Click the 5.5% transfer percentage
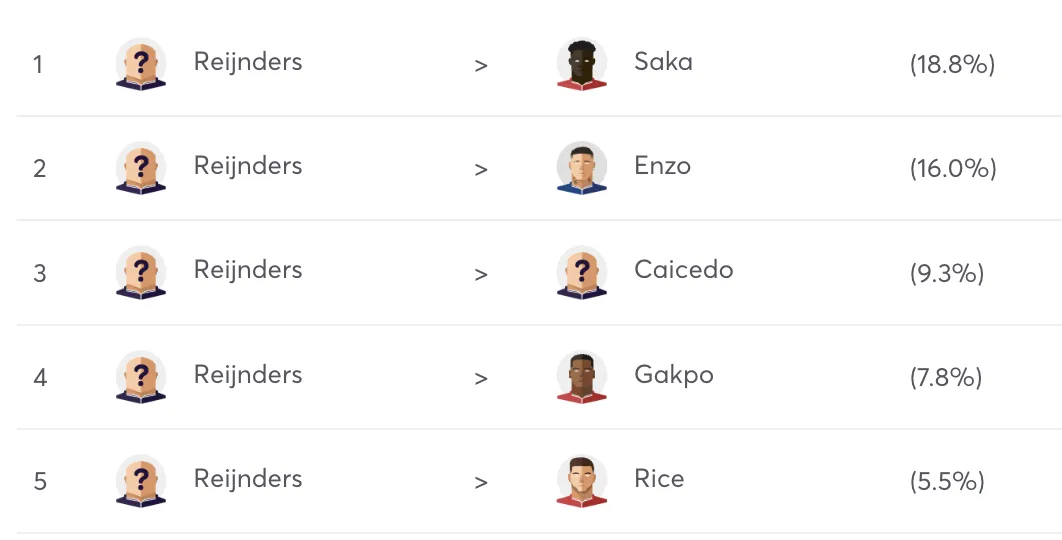Viewport: 1062px width, 540px height. (947, 482)
